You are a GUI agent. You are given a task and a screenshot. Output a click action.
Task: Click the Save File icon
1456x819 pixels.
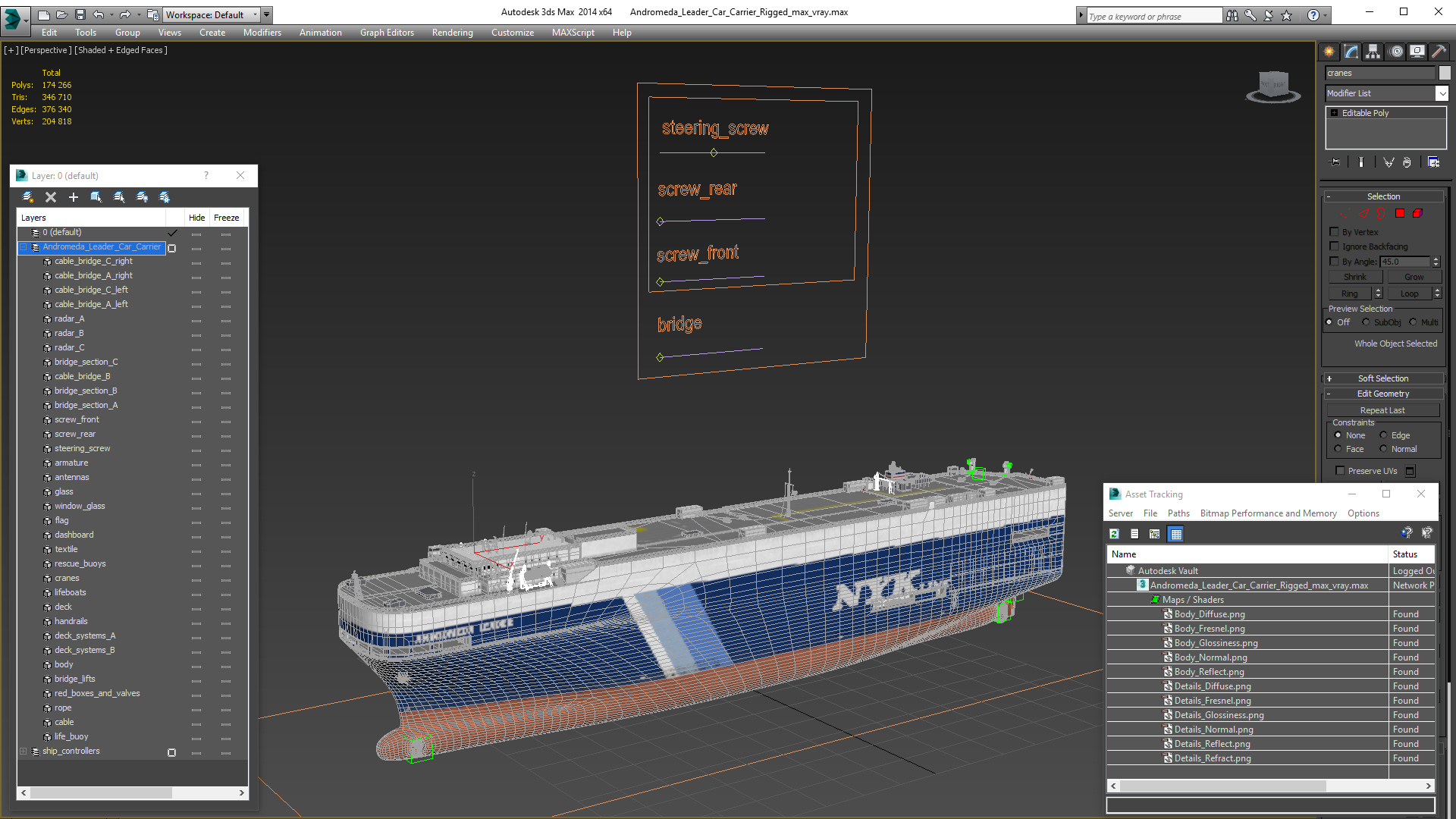click(x=80, y=14)
